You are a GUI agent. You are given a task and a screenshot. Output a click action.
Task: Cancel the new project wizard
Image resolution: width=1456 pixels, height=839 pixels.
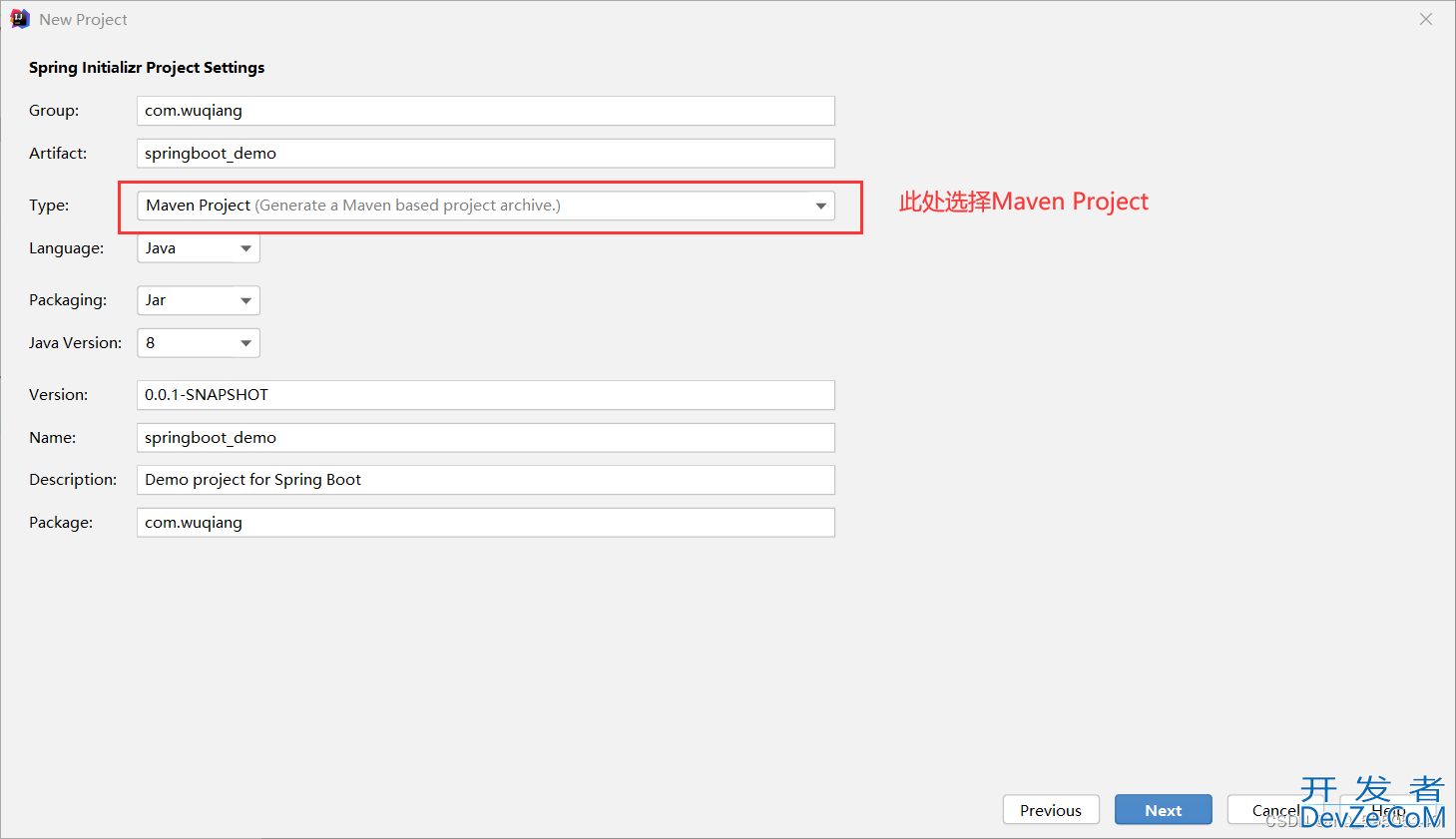pyautogui.click(x=1275, y=810)
